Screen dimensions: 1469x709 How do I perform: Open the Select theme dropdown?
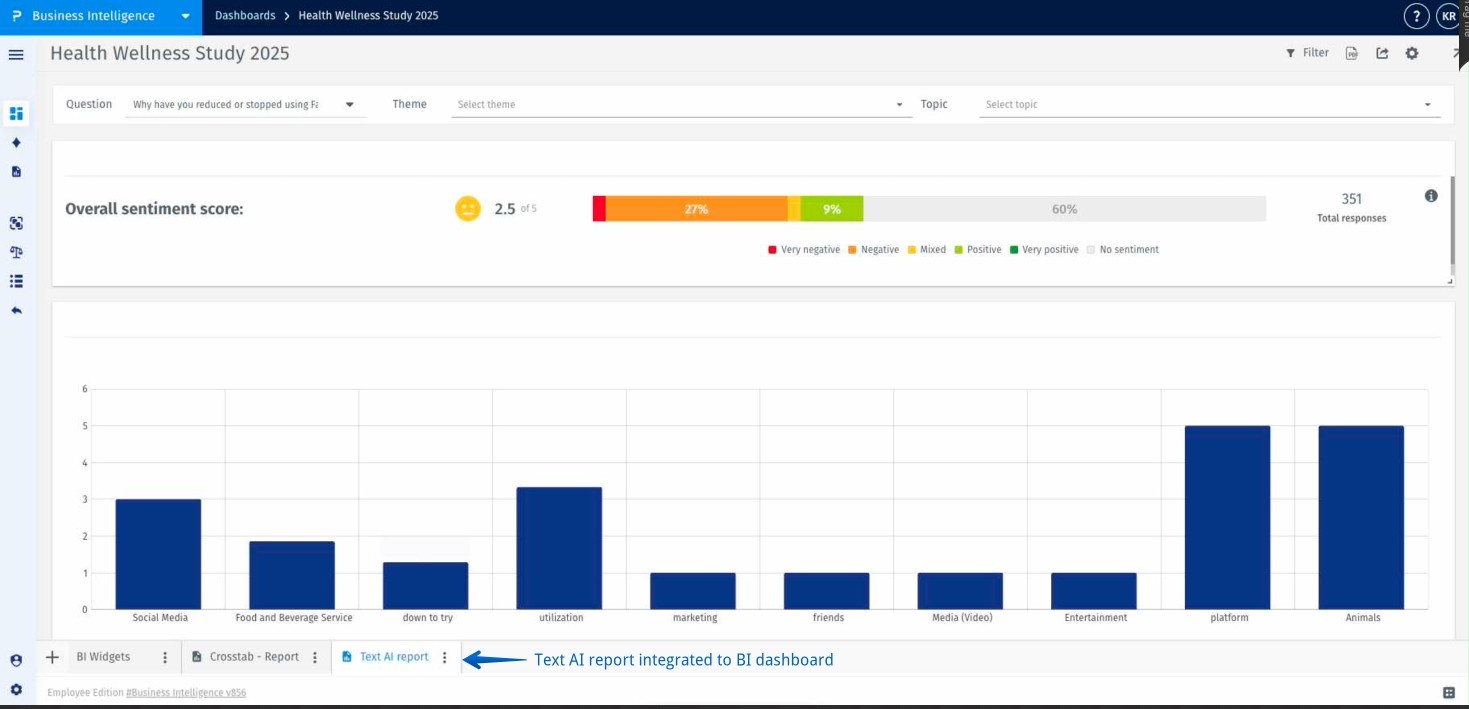click(x=680, y=105)
